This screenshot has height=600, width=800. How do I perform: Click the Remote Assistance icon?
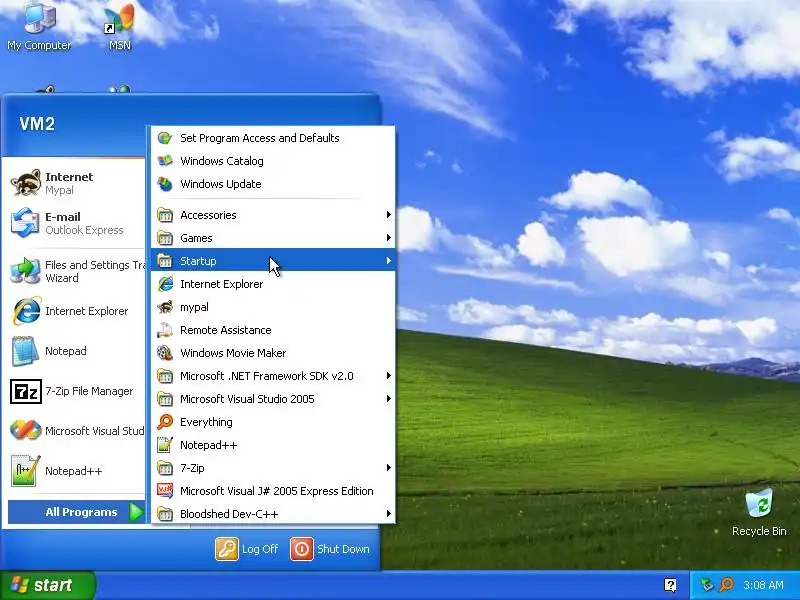point(165,330)
